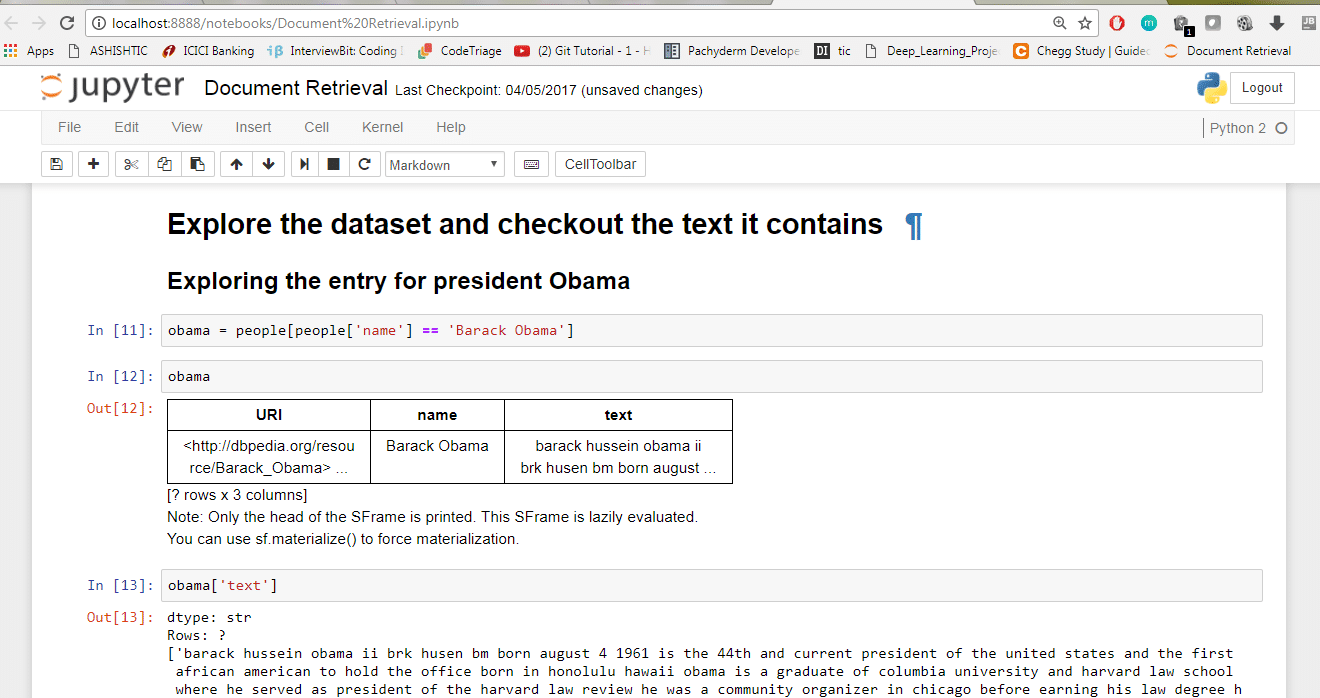
Task: Move selected cell up arrow
Action: pos(235,165)
